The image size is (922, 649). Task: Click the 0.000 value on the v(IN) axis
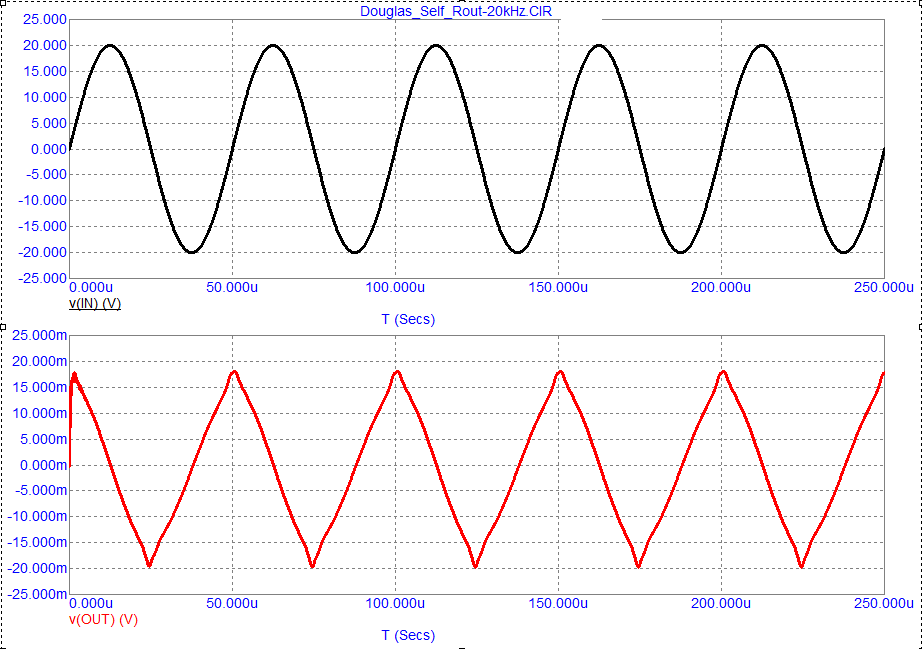tap(48, 149)
